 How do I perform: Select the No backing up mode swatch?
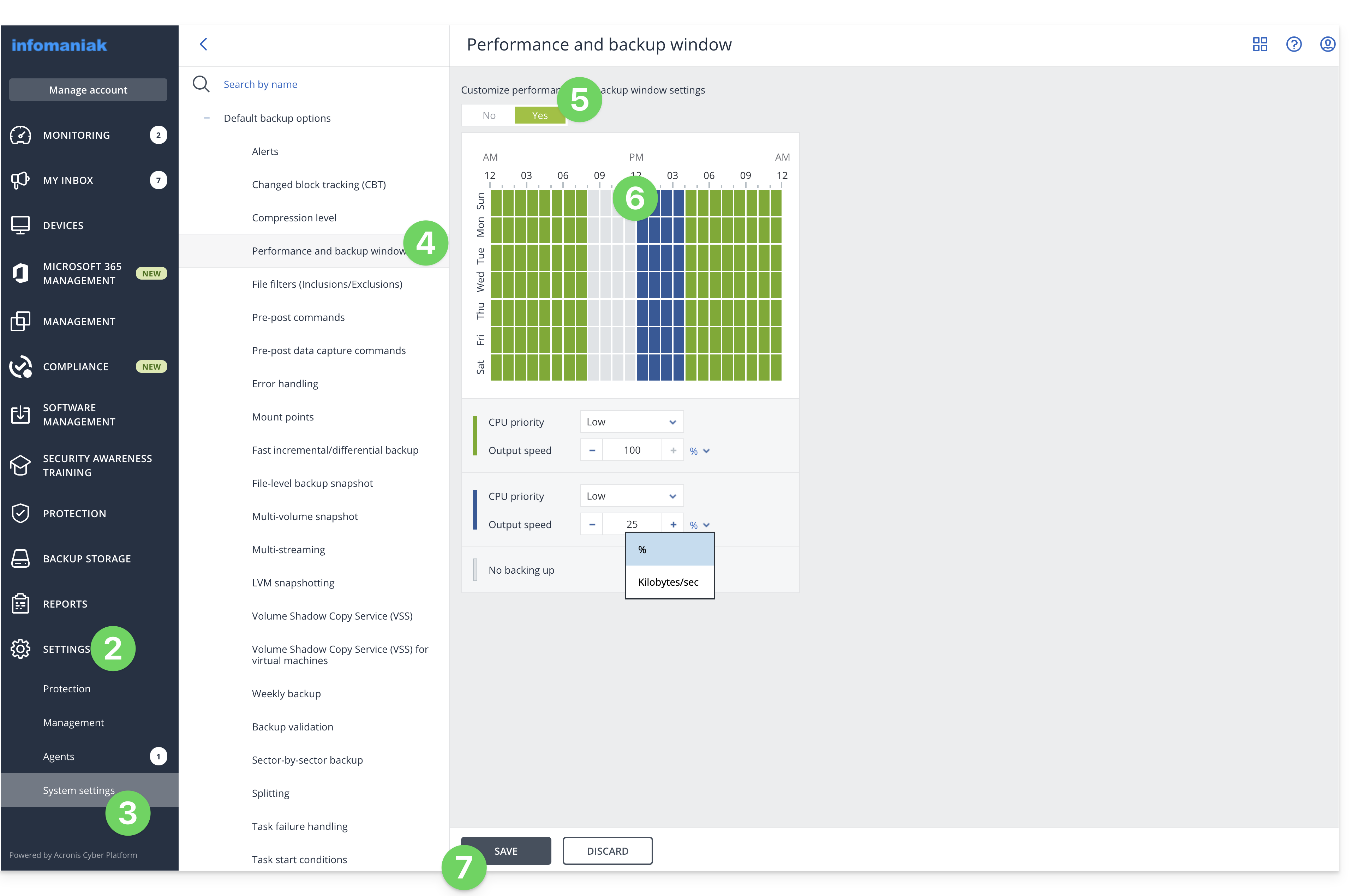pyautogui.click(x=475, y=570)
